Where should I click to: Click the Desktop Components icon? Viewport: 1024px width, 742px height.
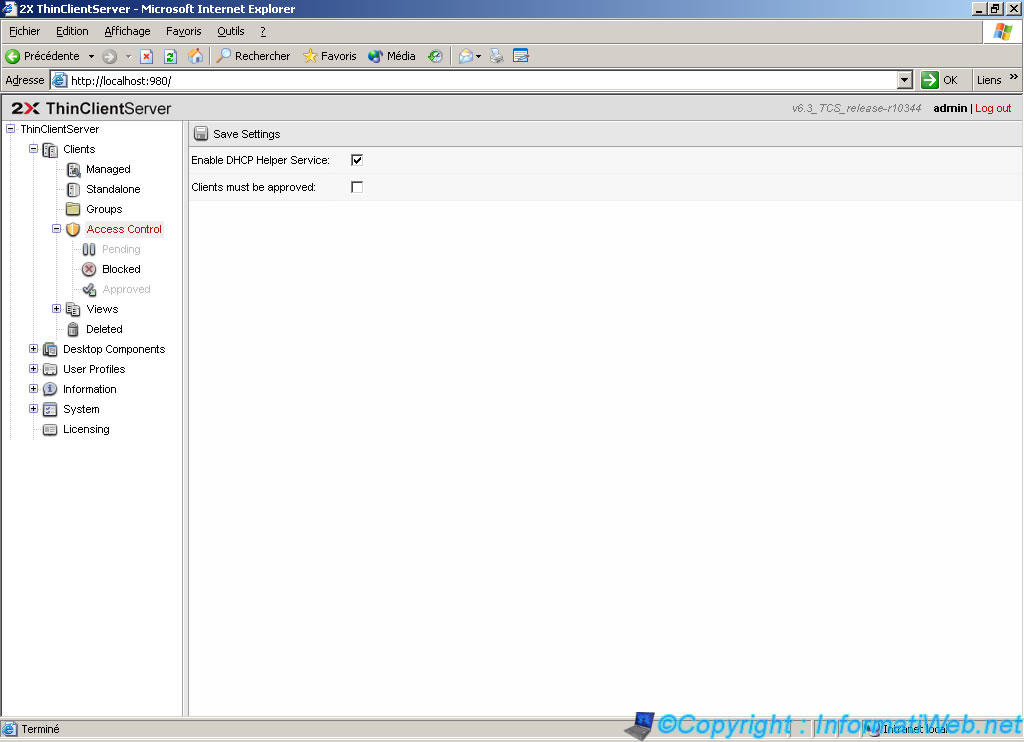(50, 349)
